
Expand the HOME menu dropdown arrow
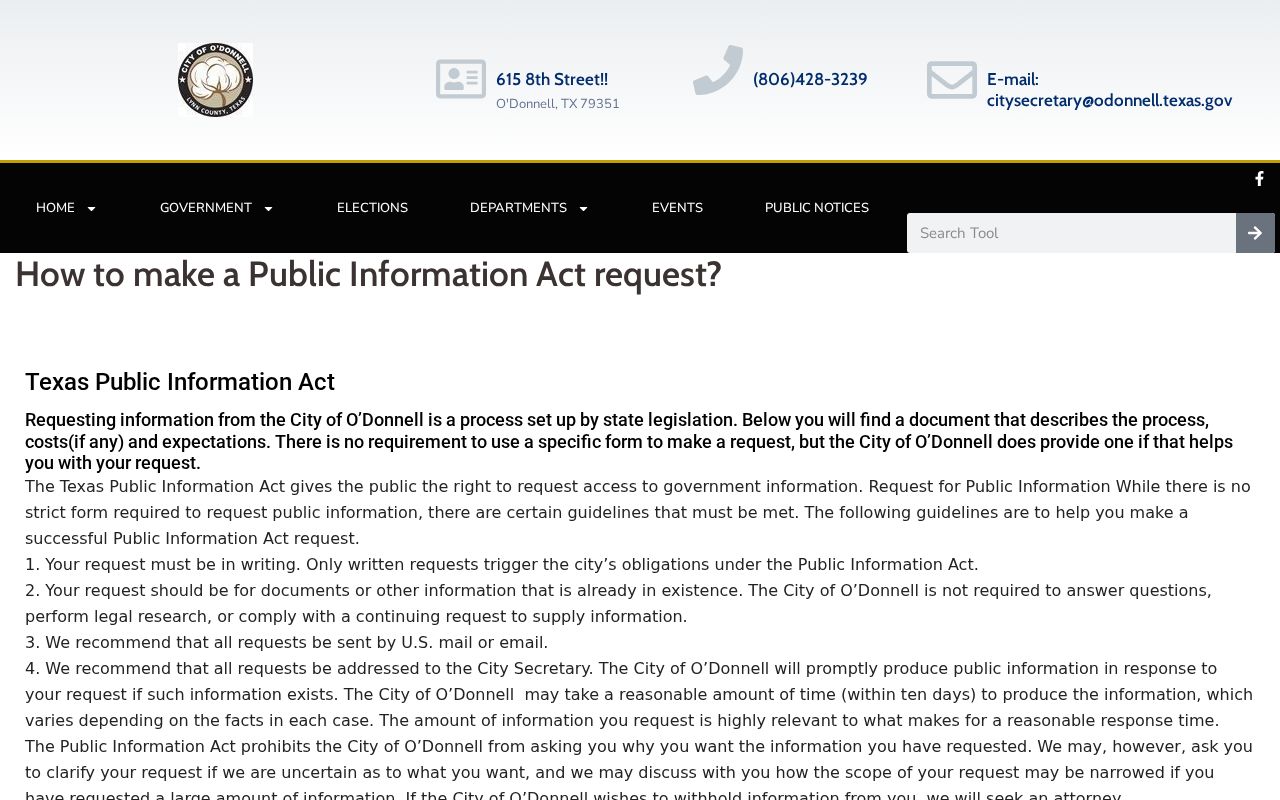[x=91, y=208]
